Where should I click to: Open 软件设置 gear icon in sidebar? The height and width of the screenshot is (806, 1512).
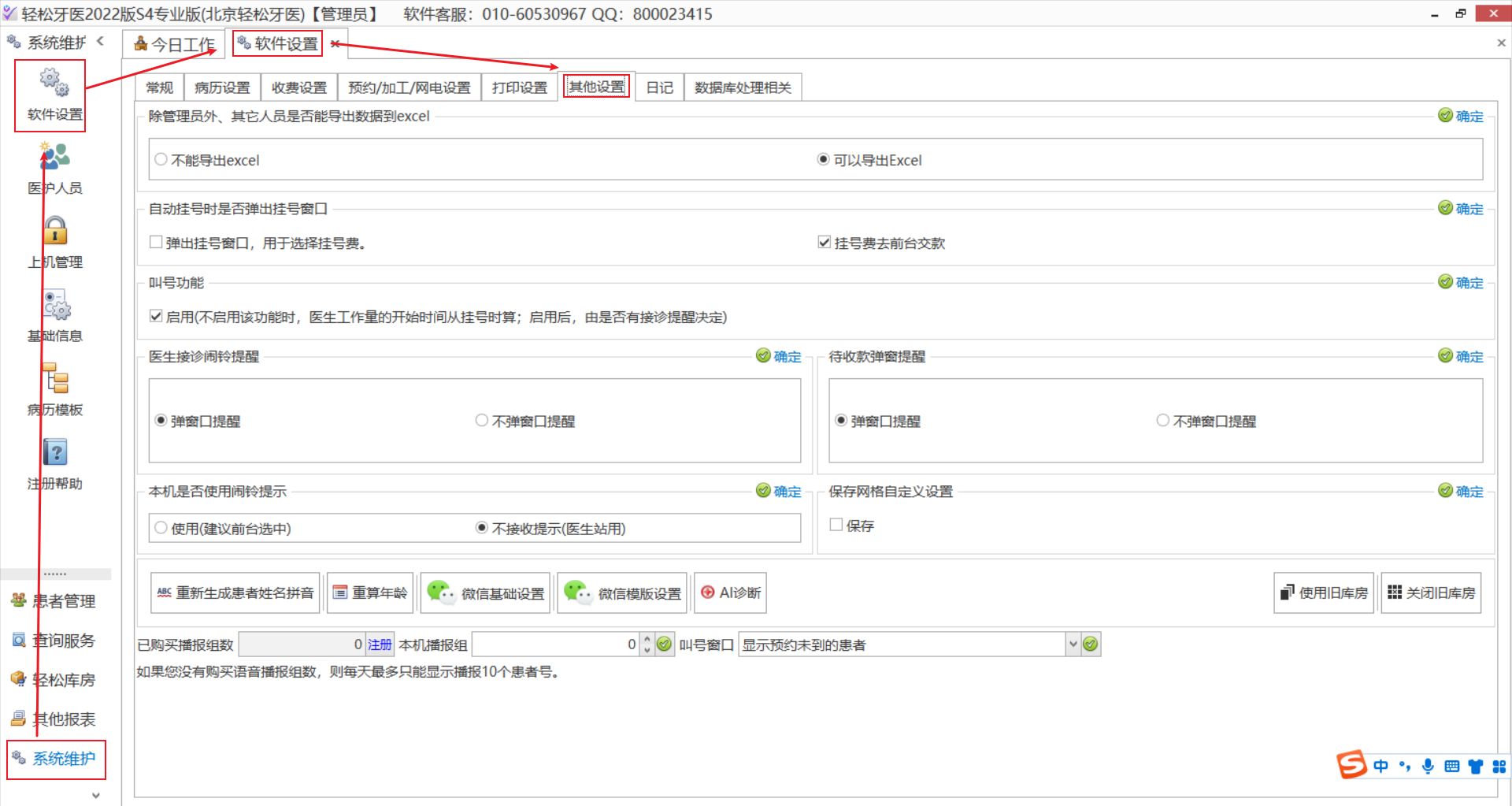pos(54,82)
